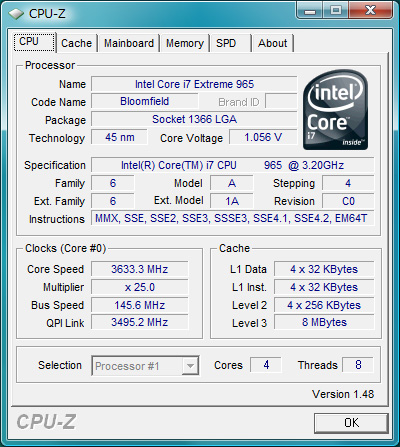Switch to the Mainboard tab
The height and width of the screenshot is (447, 400).
[x=129, y=43]
